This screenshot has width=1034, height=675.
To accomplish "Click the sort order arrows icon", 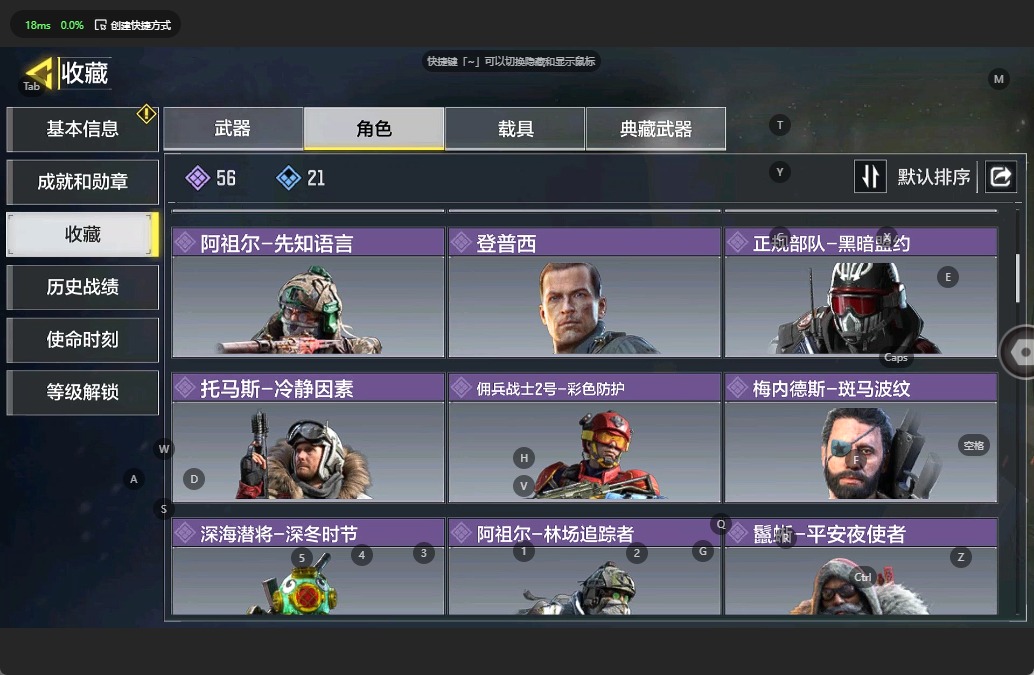I will click(x=870, y=176).
